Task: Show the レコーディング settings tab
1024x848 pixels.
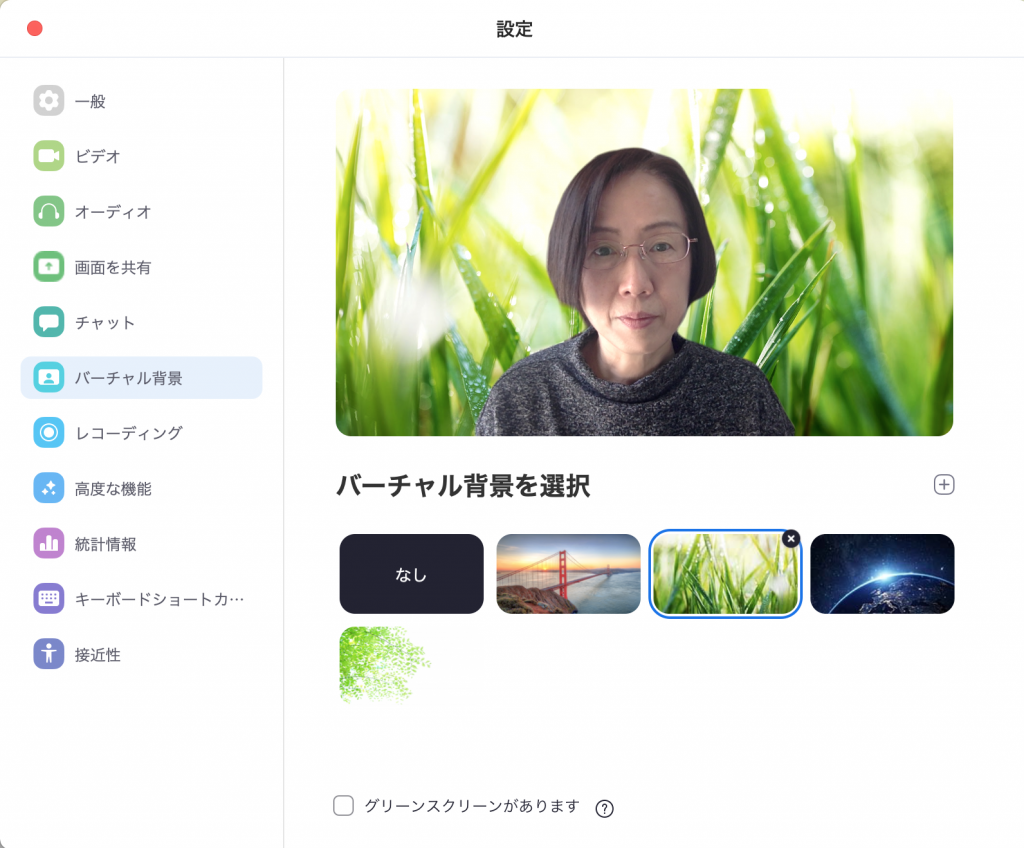Action: click(x=142, y=432)
